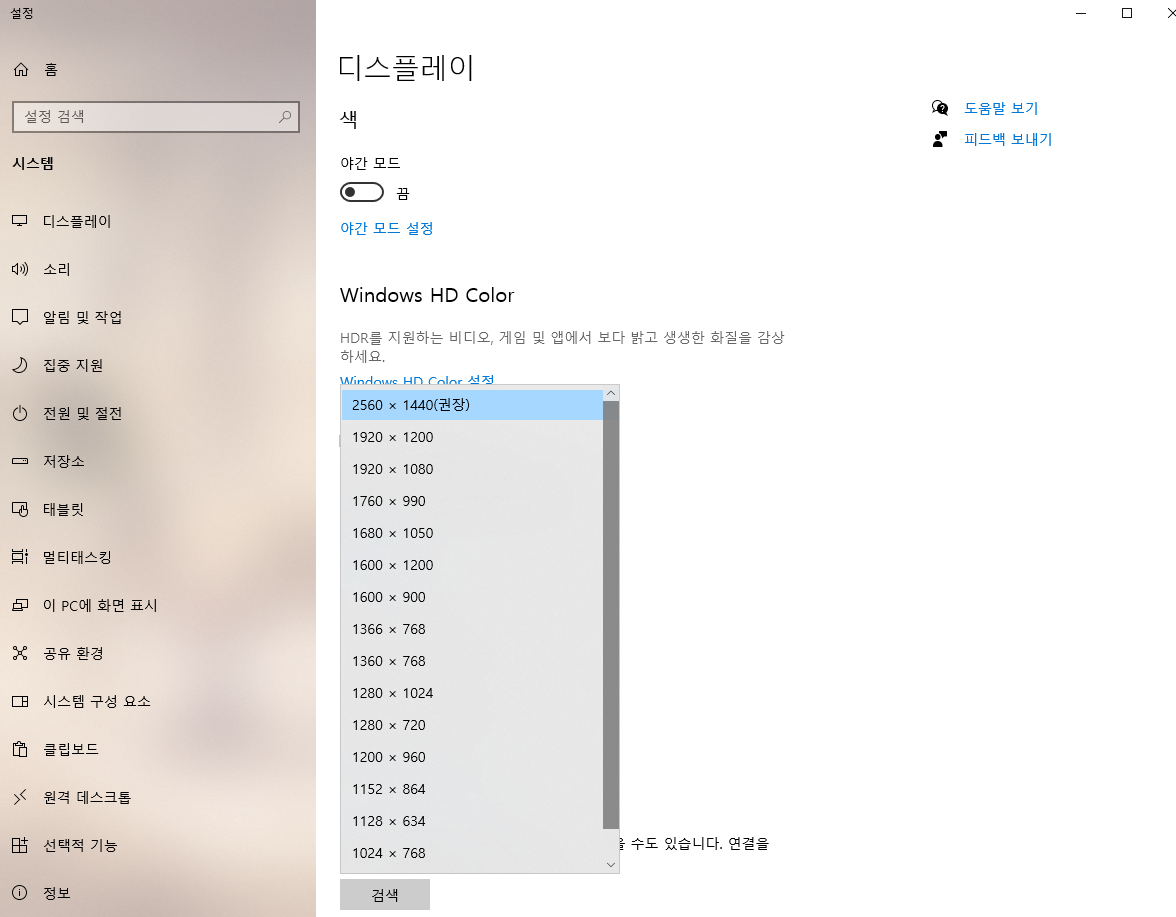
Task: Click the 검색 button at the bottom
Action: point(384,894)
